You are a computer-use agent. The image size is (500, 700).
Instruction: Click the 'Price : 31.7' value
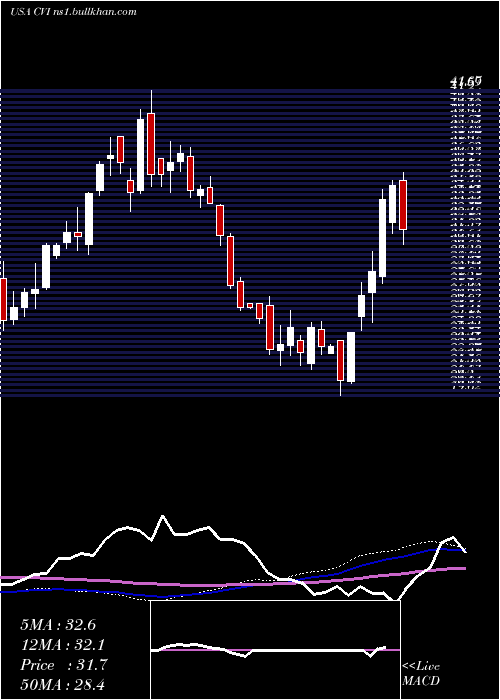click(63, 665)
